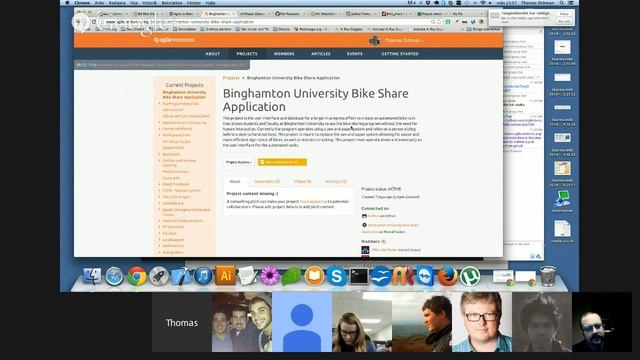This screenshot has width=640, height=360.
Task: Open Spotlight search magnifier in menu bar
Action: point(562,3)
